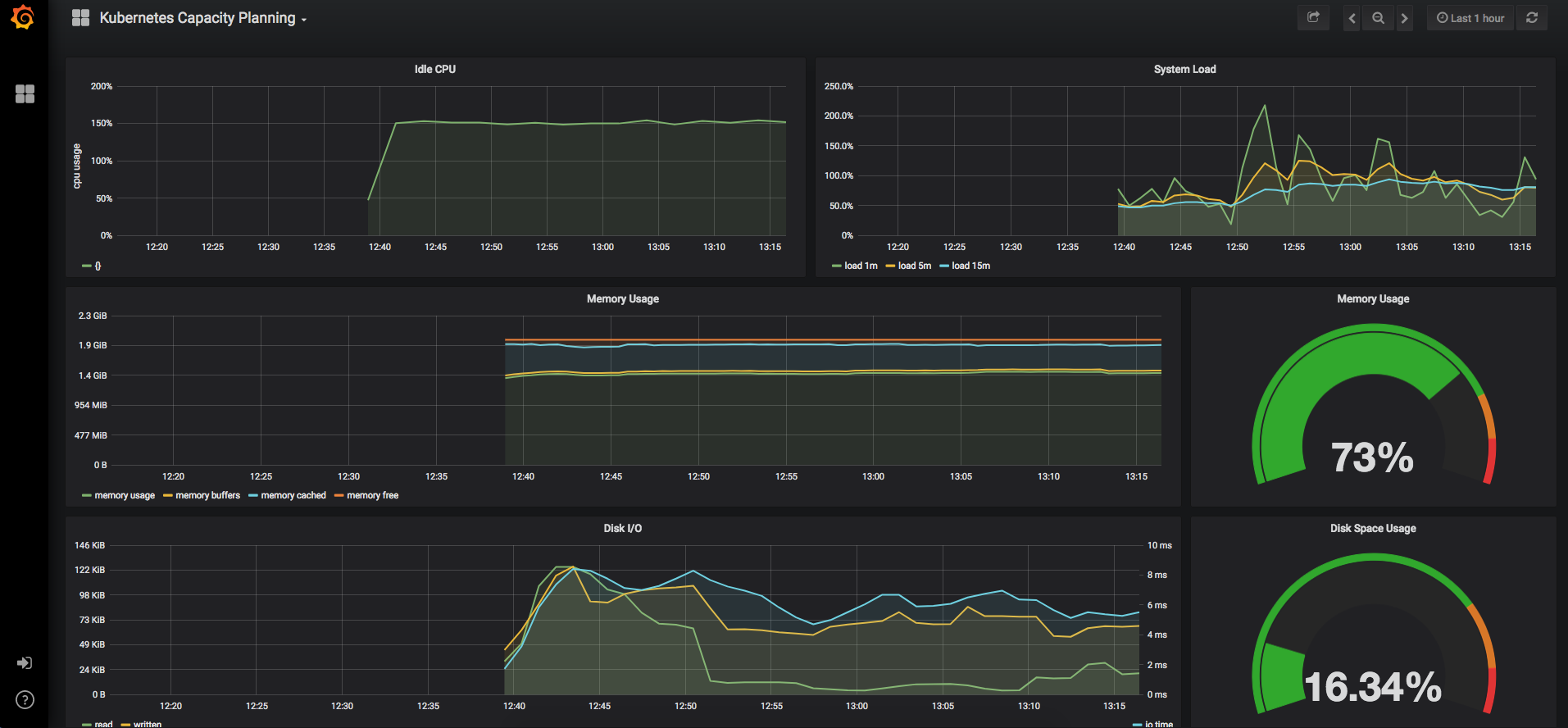Toggle the memory buffers series label
1568x728 pixels.
pos(208,495)
